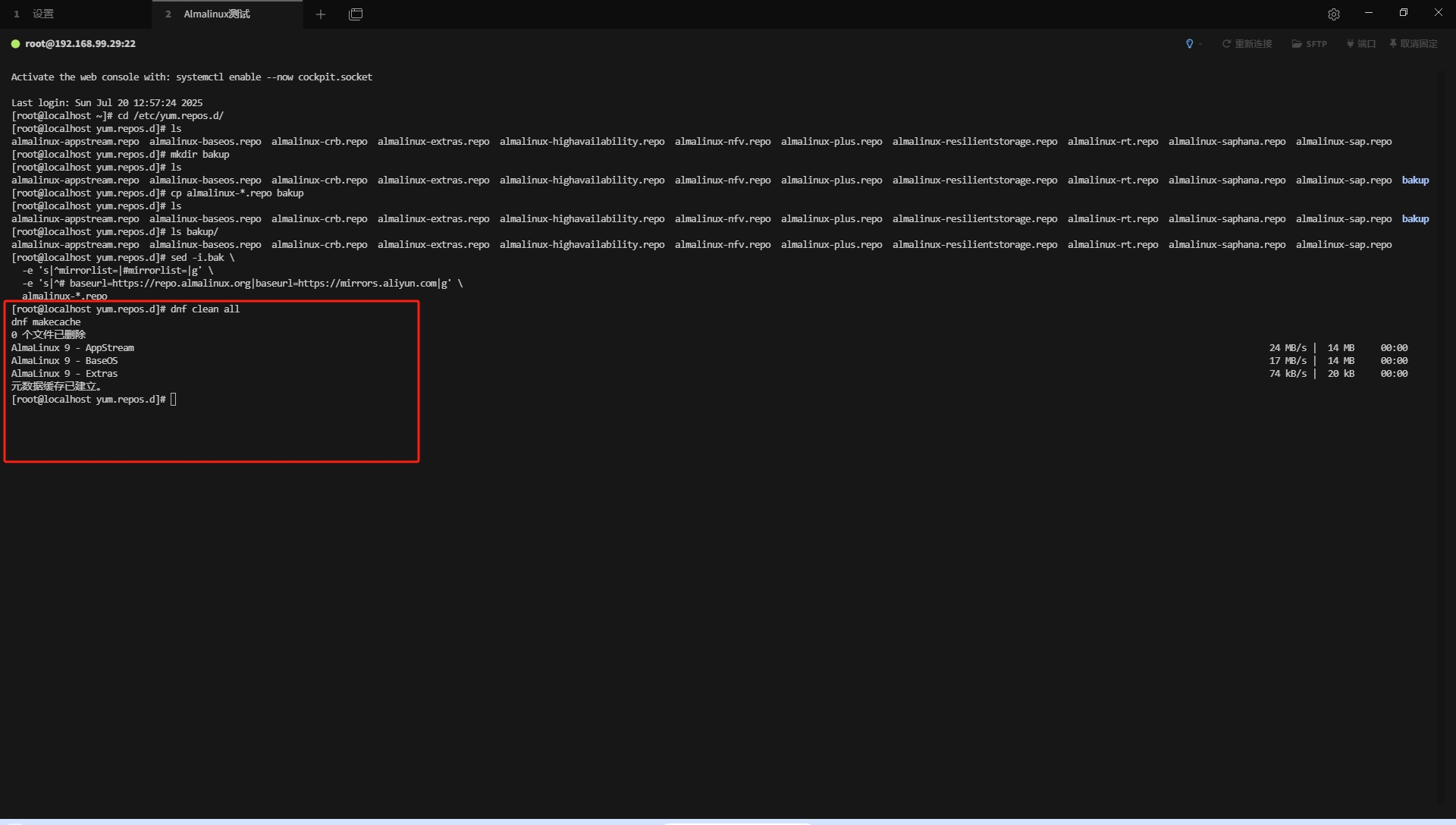Open the settings gear in title bar
1456x825 pixels.
(x=1334, y=14)
